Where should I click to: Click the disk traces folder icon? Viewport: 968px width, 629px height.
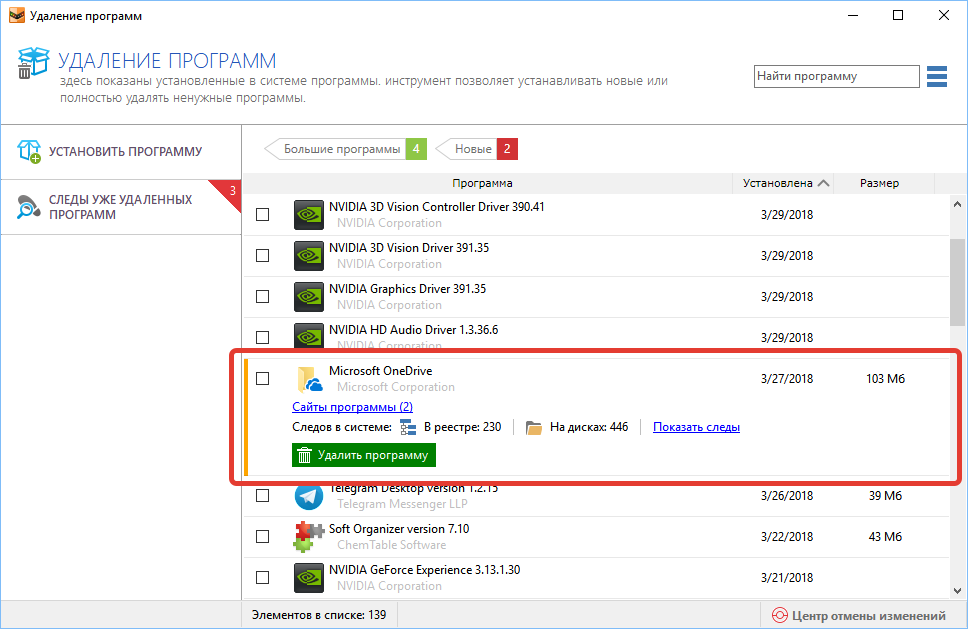(533, 427)
